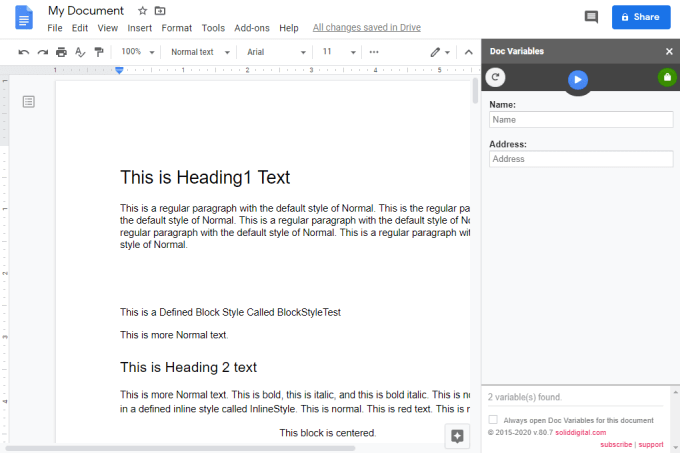The height and width of the screenshot is (453, 680).
Task: Open the Editing mode pencil menu
Action: (x=440, y=52)
